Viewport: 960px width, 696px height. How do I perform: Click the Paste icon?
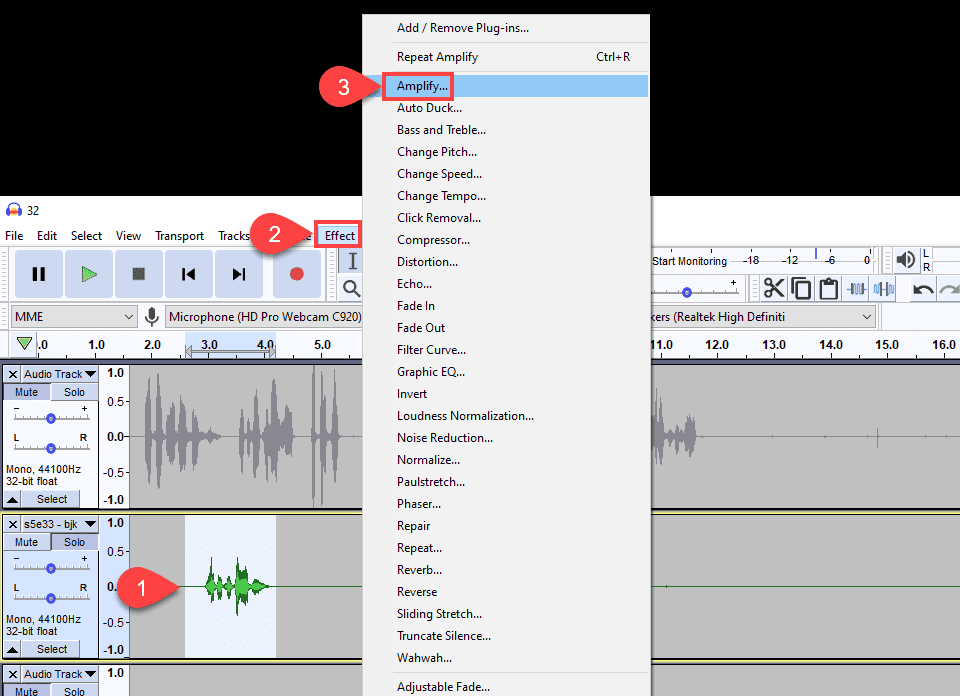point(827,288)
